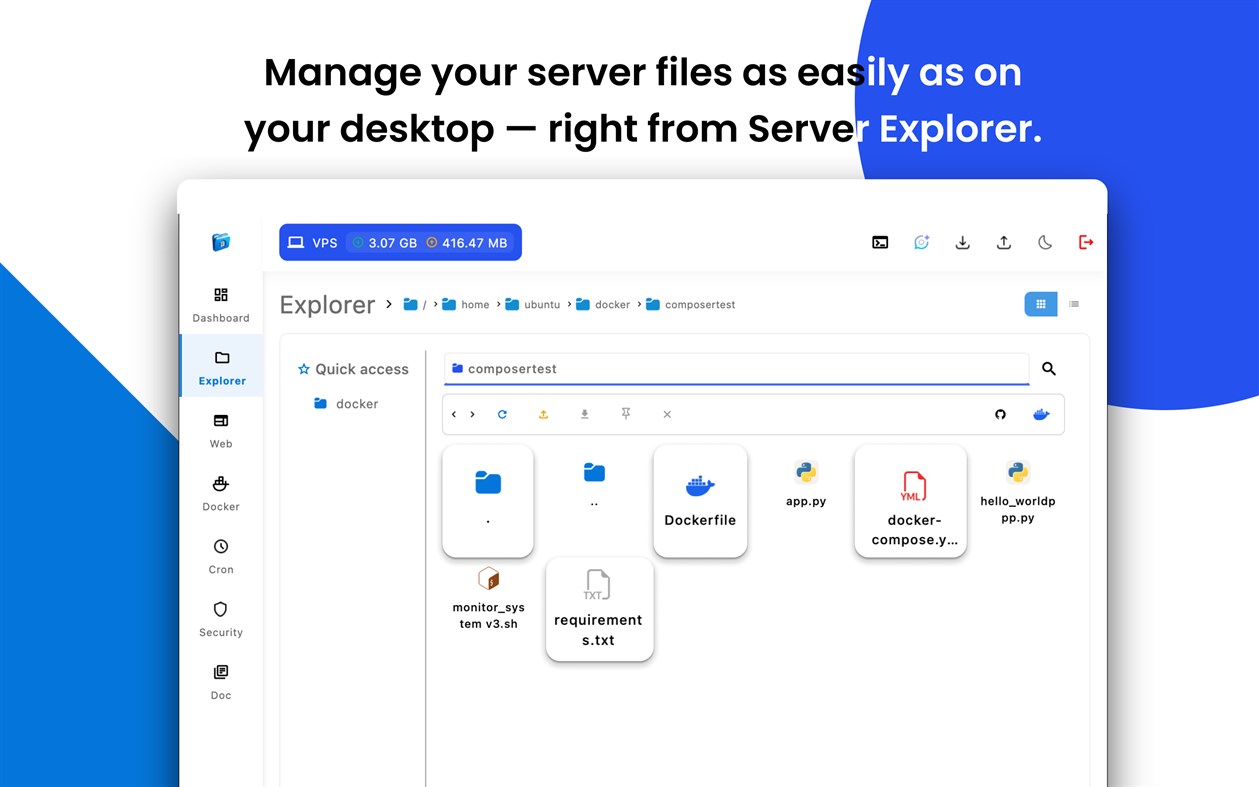Screen dimensions: 1259x787
Task: Toggle dark mode with the moon icon
Action: click(1044, 242)
